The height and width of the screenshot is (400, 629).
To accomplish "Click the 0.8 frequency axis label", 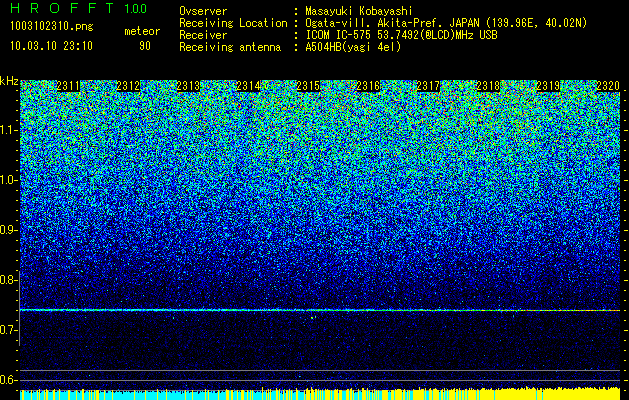I will [8, 280].
